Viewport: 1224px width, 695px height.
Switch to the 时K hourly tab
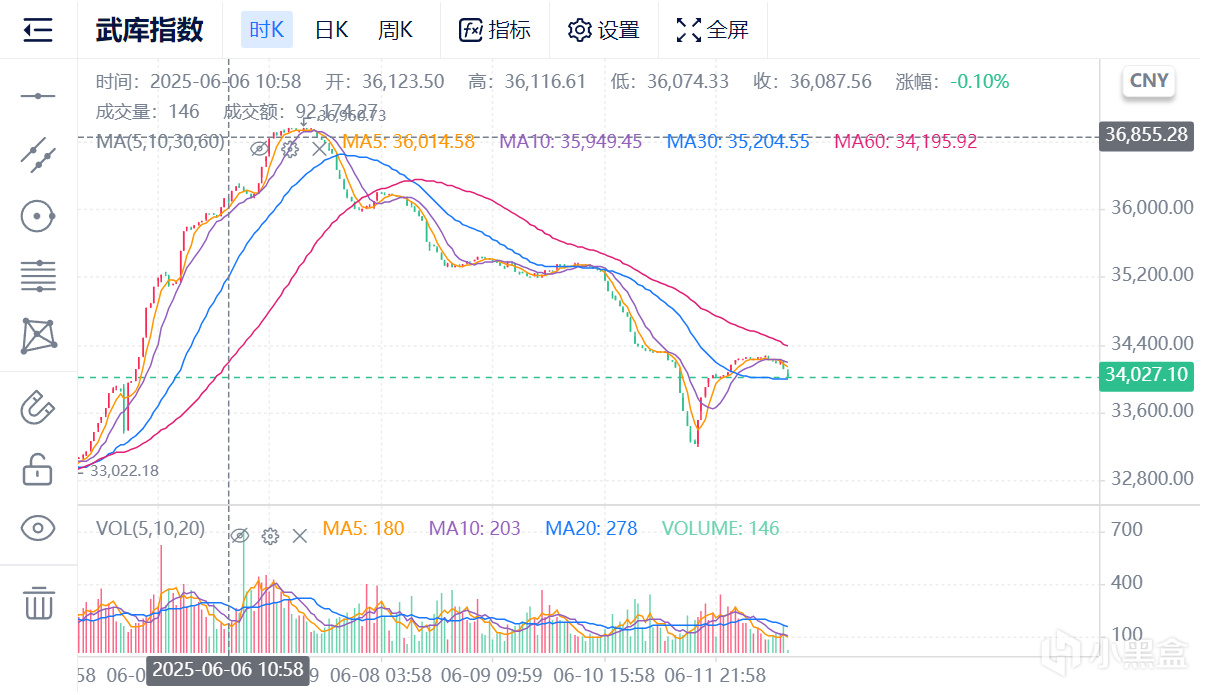tap(266, 30)
